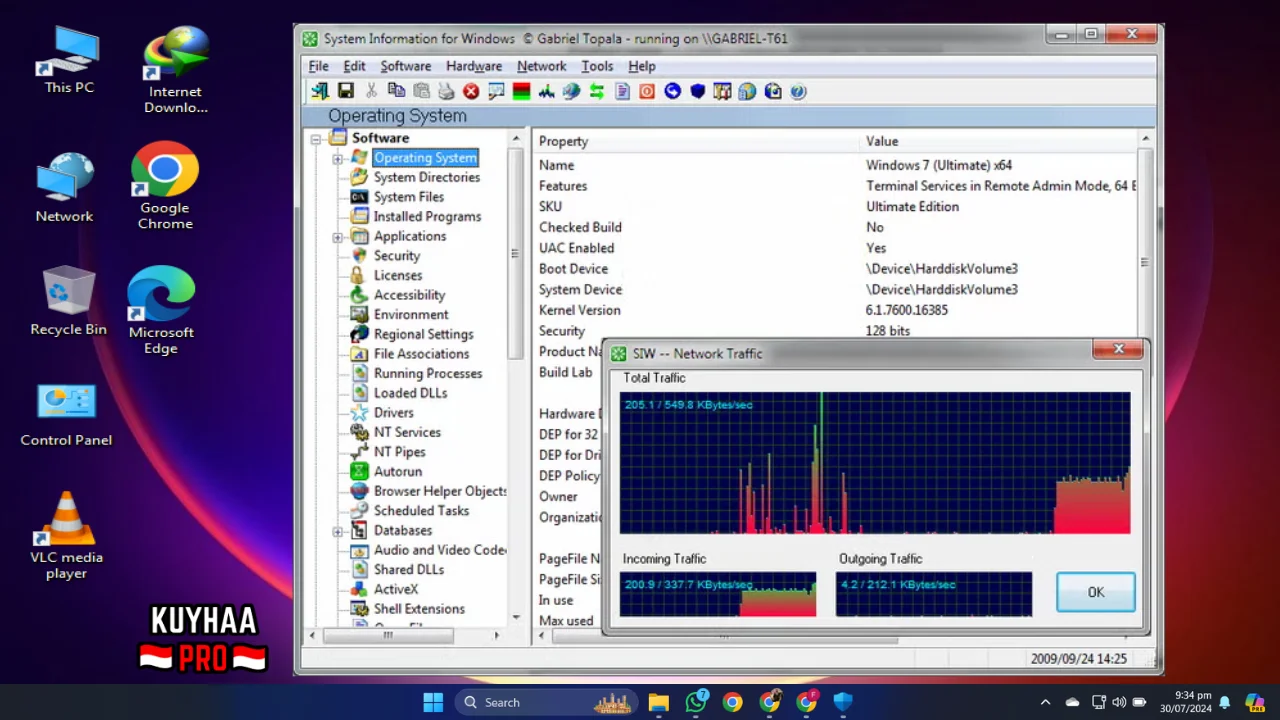Select System Directories in tree
1280x720 pixels.
(427, 177)
